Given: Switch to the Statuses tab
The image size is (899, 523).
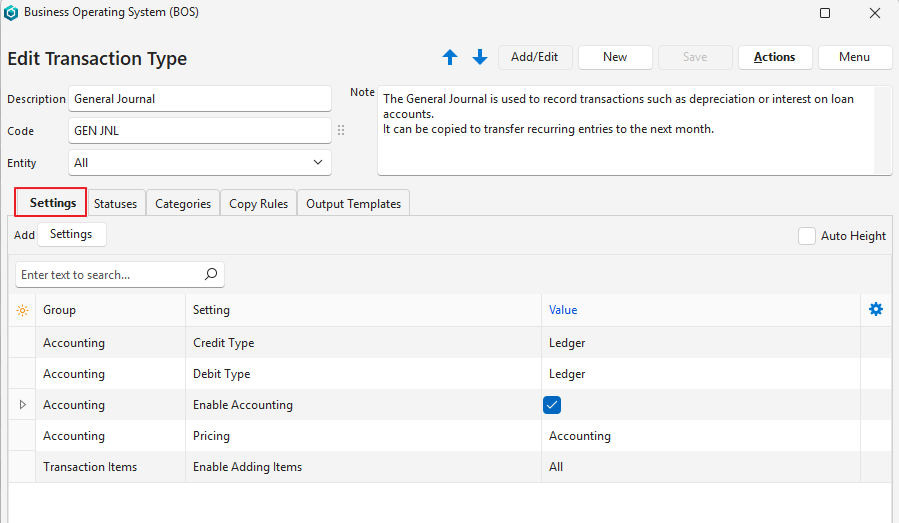Looking at the screenshot, I should click(x=115, y=204).
